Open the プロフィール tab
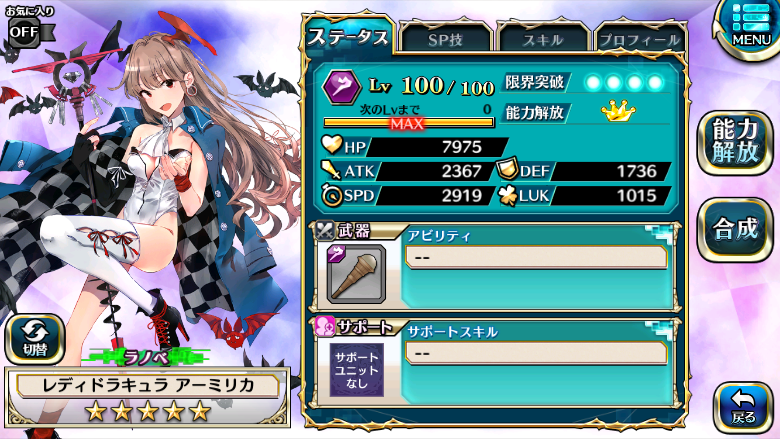 [640, 39]
